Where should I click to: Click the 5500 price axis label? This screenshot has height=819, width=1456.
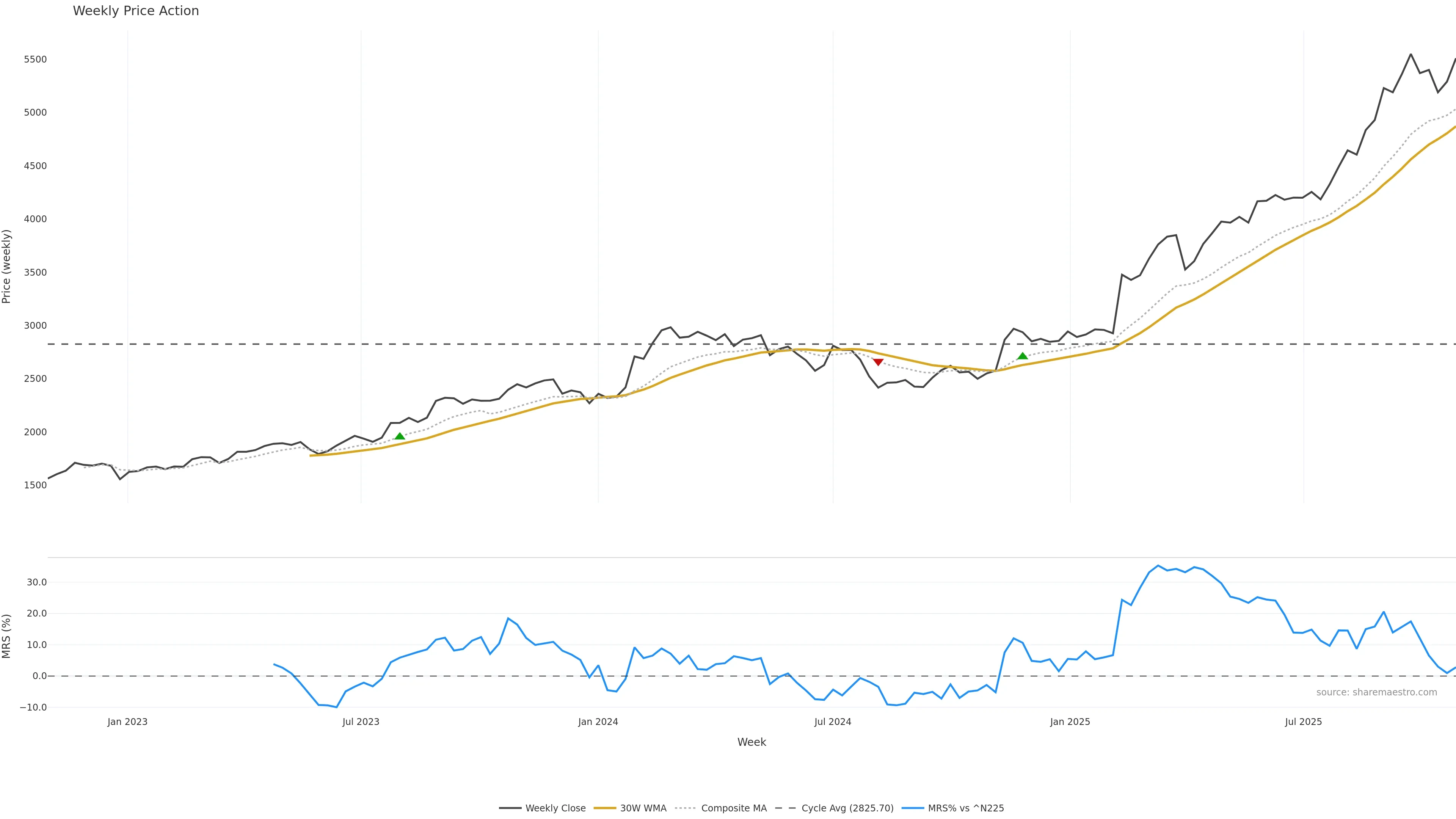click(35, 60)
